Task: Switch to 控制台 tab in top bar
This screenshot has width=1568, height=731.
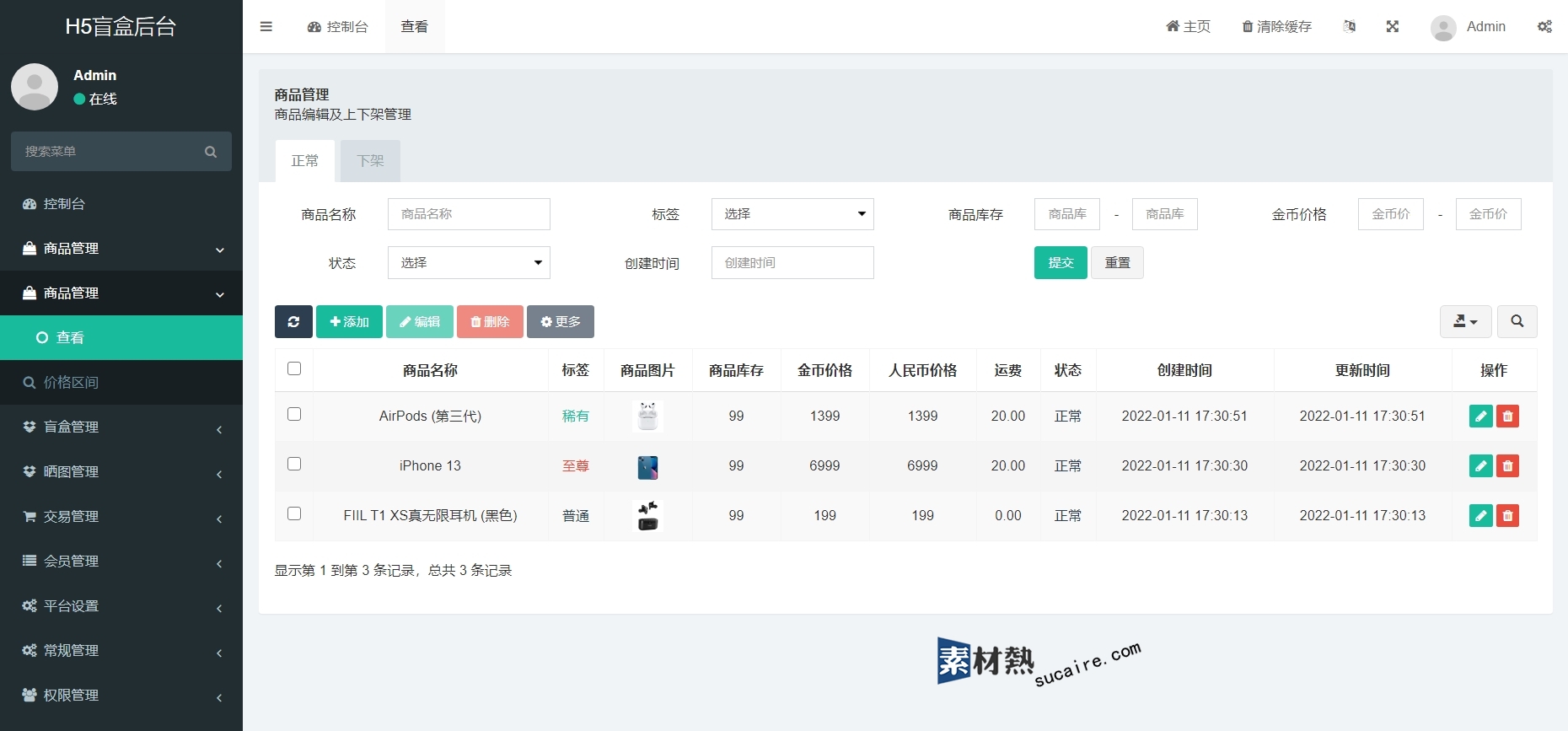Action: (x=338, y=26)
